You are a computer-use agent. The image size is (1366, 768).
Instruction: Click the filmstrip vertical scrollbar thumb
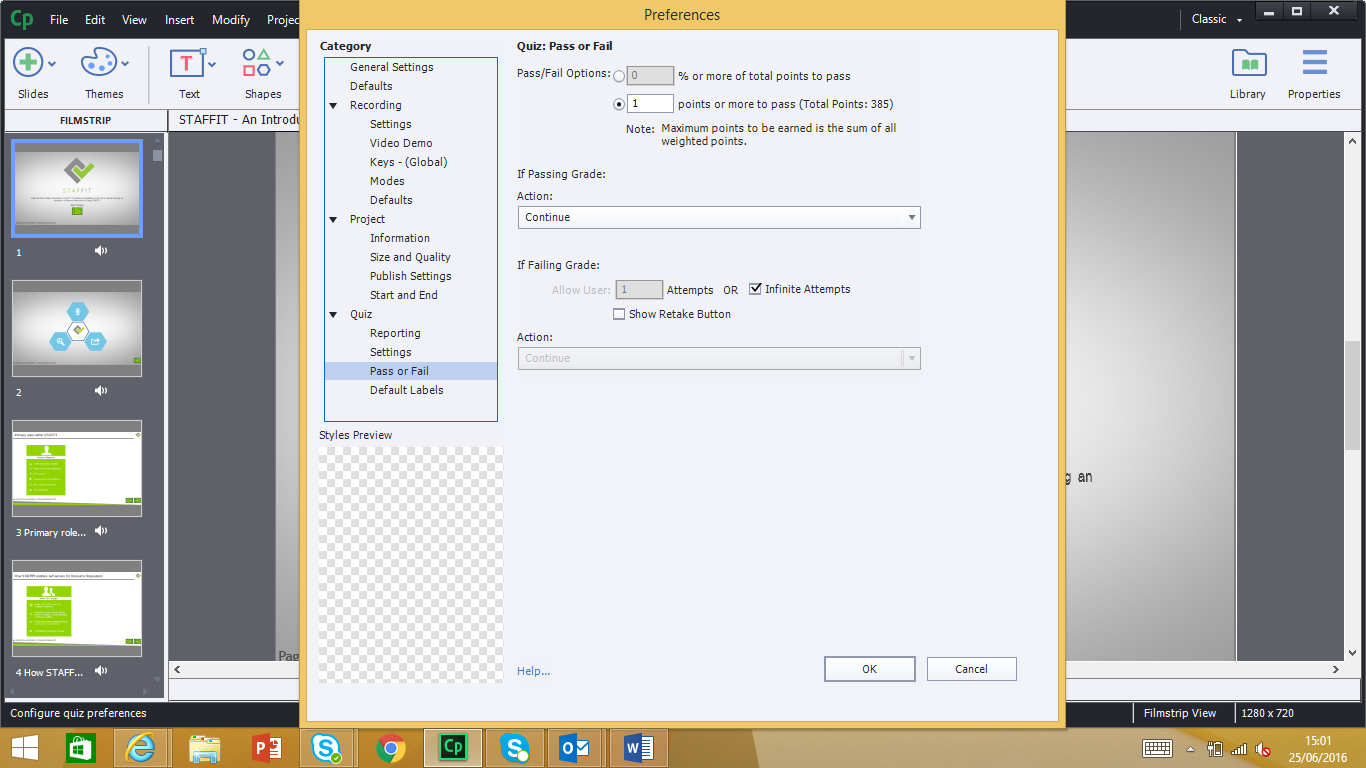157,155
